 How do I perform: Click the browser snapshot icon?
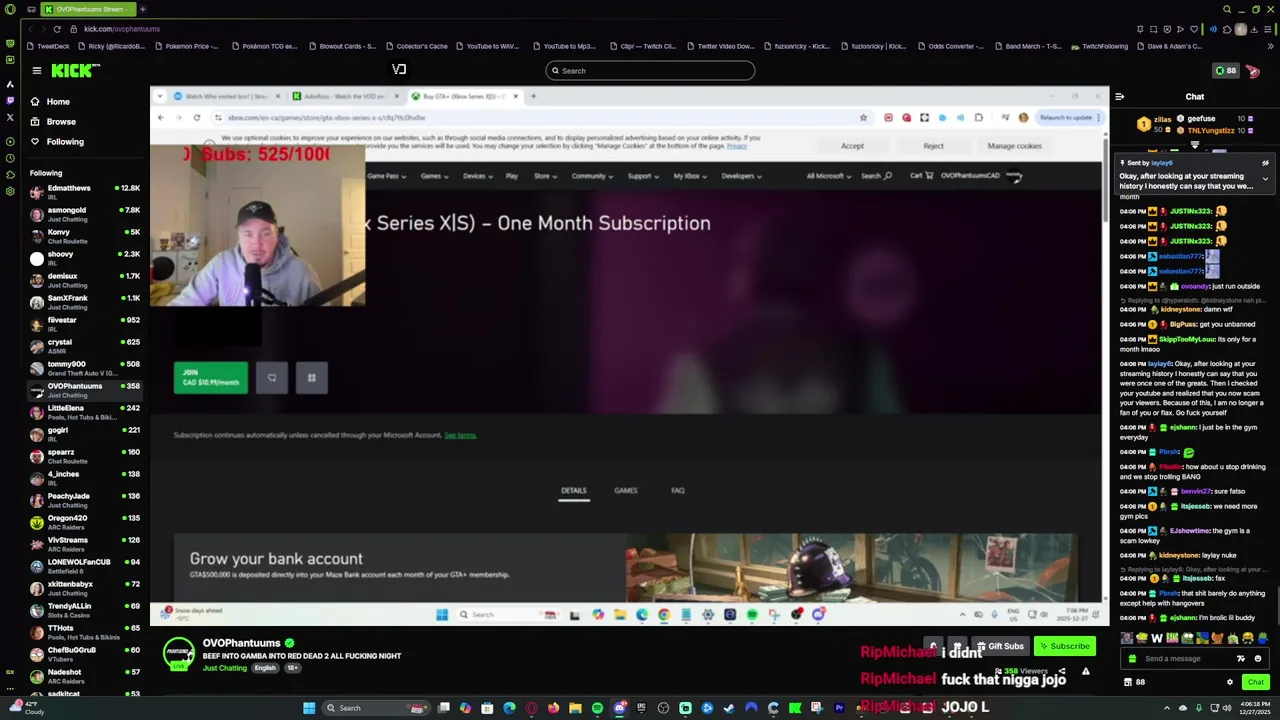(x=1153, y=29)
